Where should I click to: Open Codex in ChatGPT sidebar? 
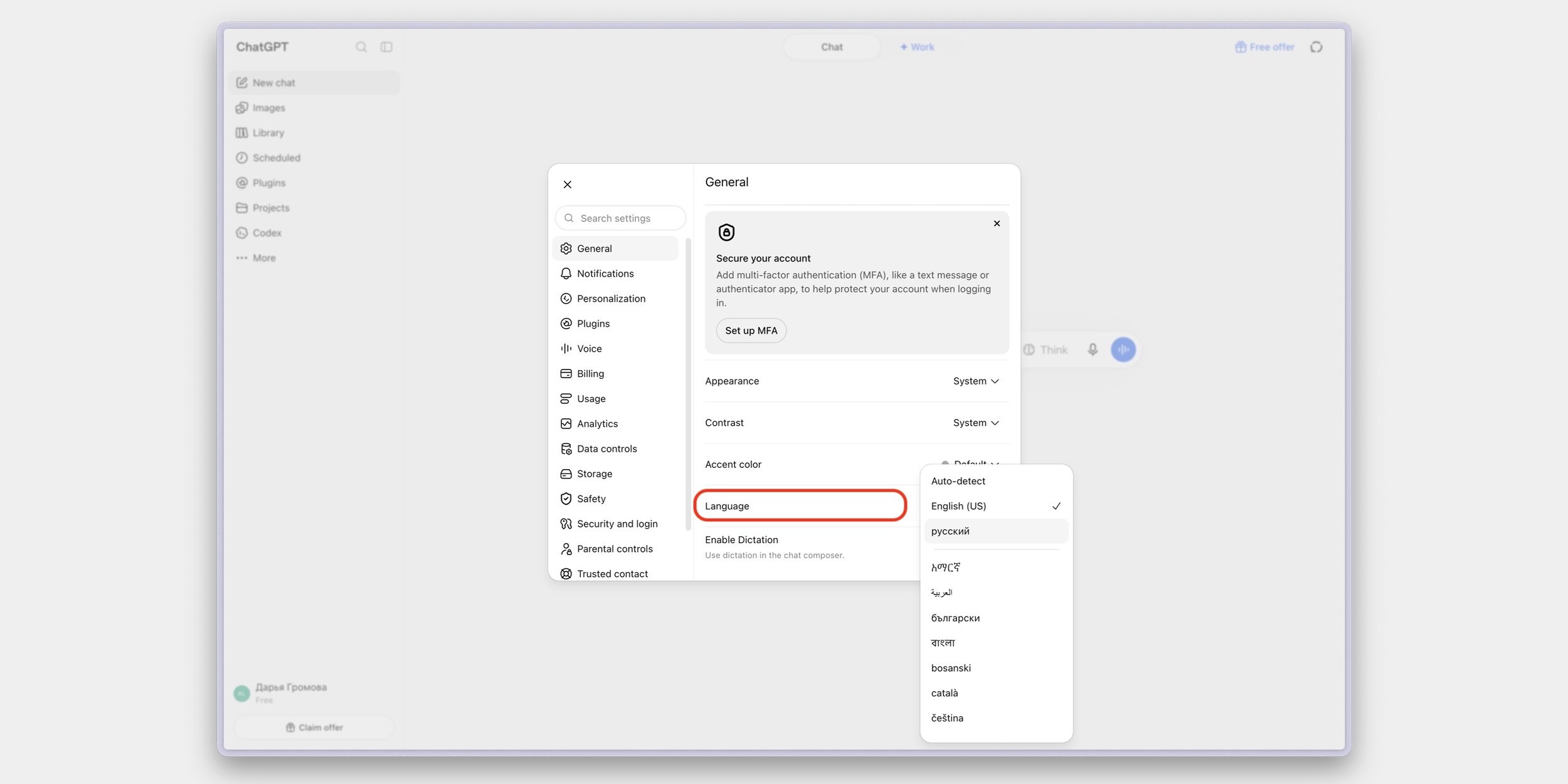pyautogui.click(x=314, y=233)
